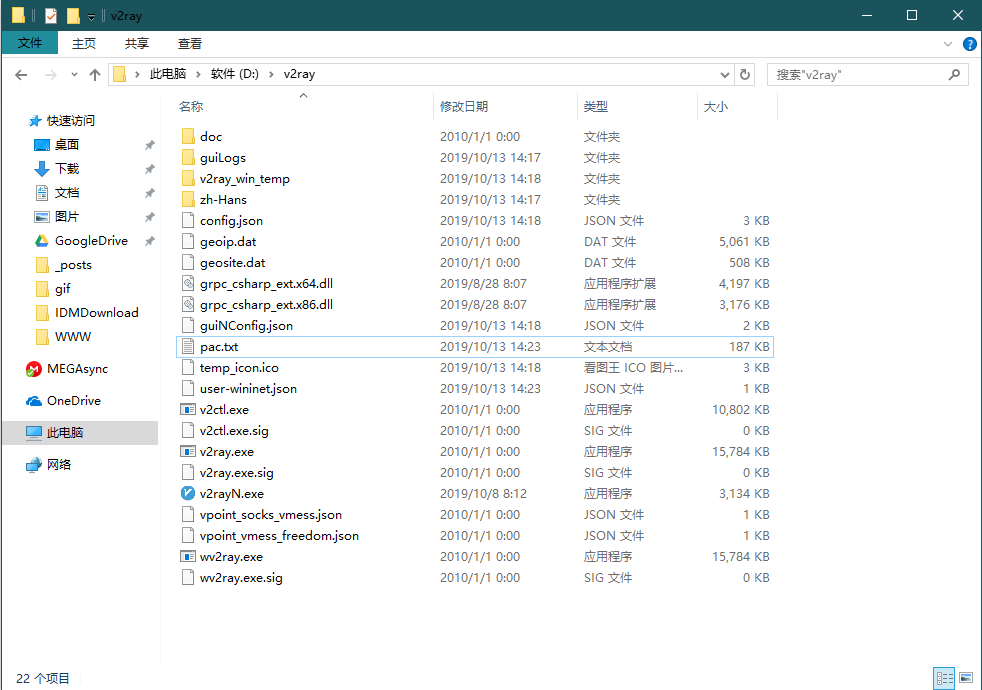Screen dimensions: 982x690
Task: Click the config.json file icon
Action: [187, 220]
